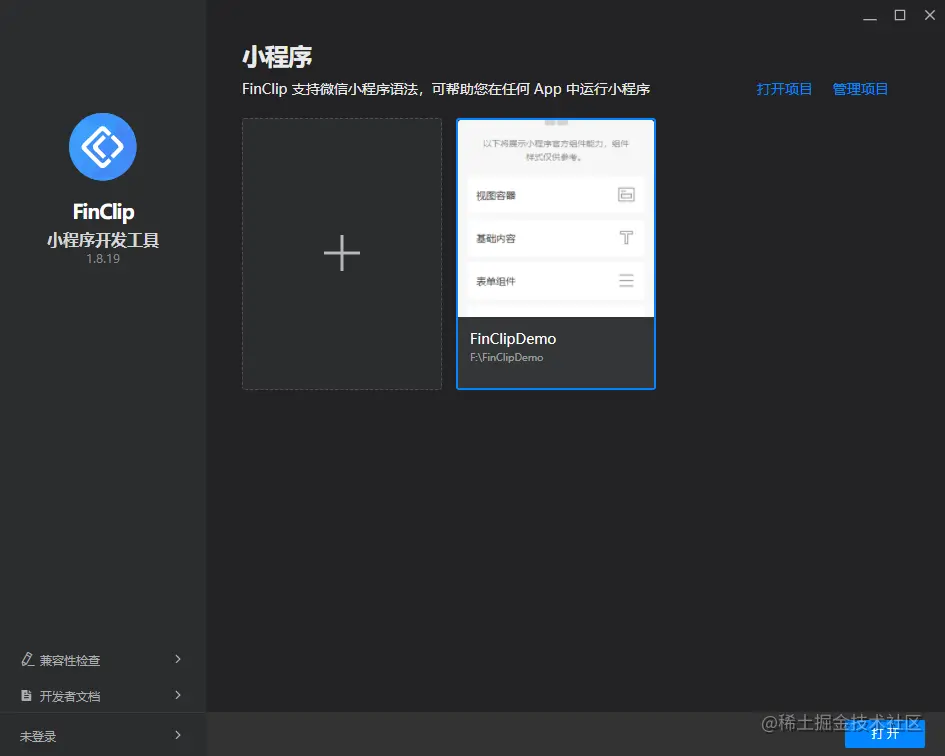Expand the 未登录 account section chevron

pyautogui.click(x=178, y=735)
